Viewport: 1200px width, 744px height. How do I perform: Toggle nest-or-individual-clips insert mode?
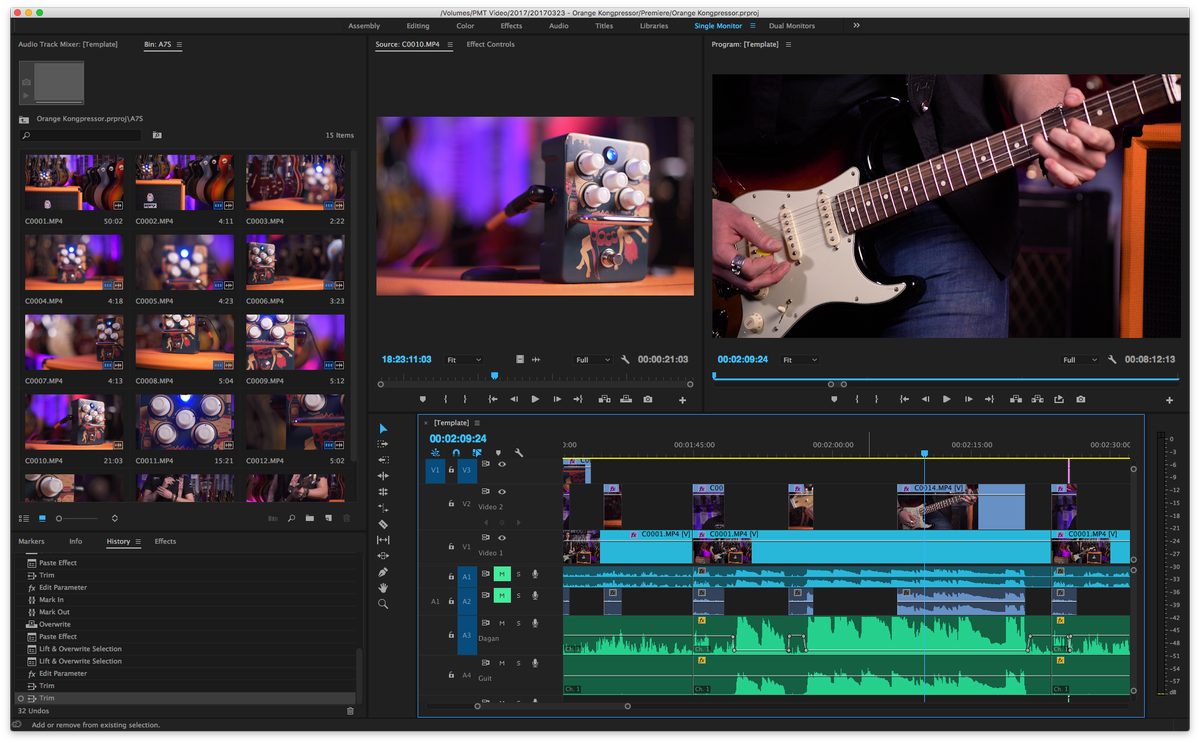(436, 453)
